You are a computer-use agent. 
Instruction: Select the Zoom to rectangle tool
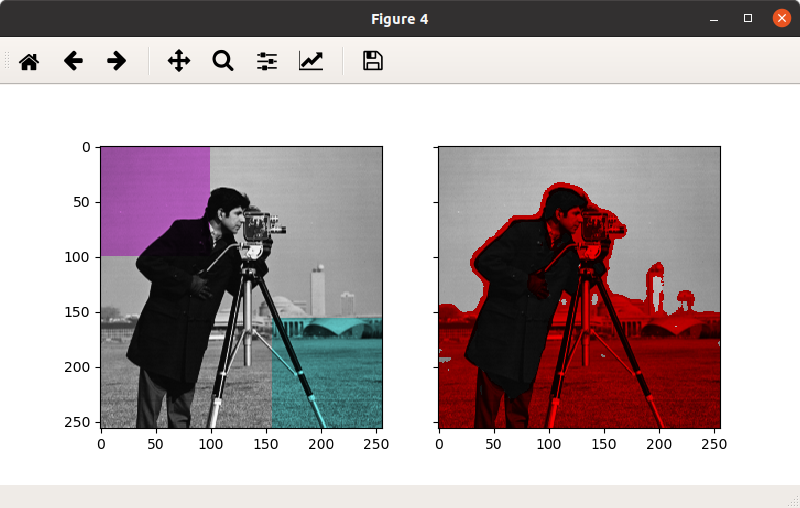pyautogui.click(x=223, y=61)
